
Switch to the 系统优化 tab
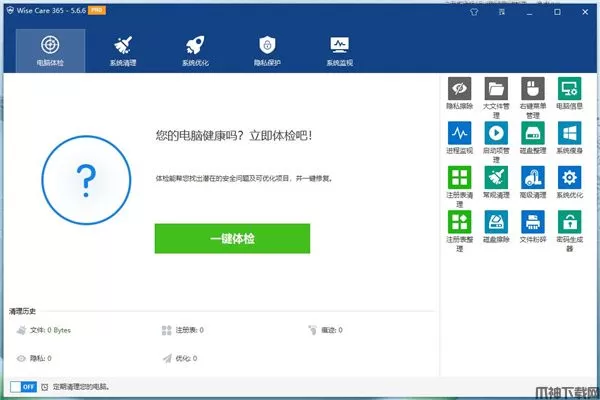[x=196, y=50]
